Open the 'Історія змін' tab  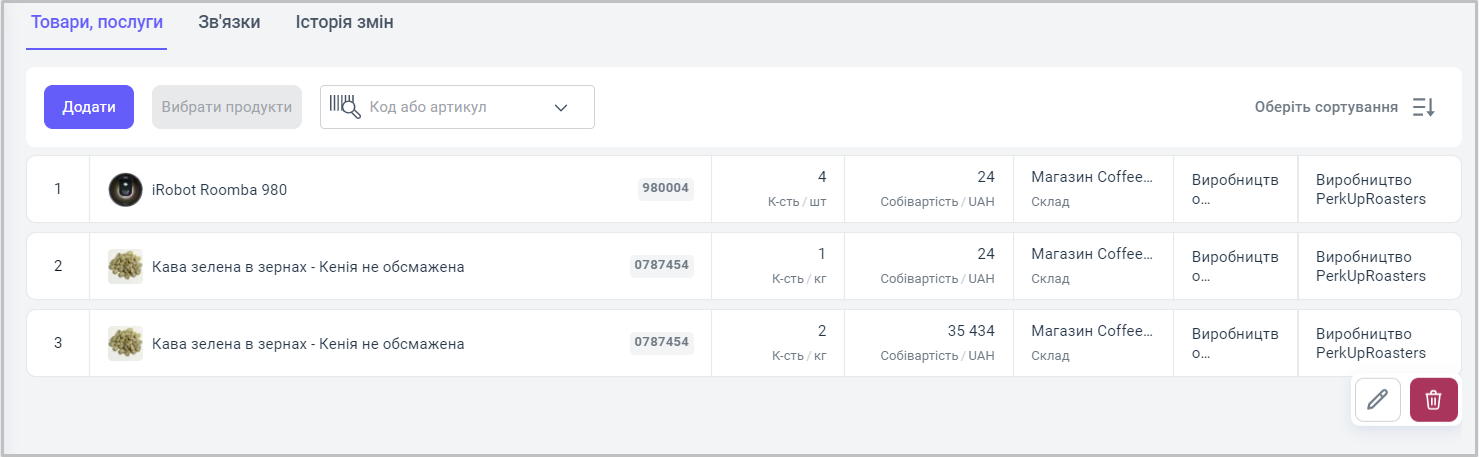pyautogui.click(x=344, y=22)
